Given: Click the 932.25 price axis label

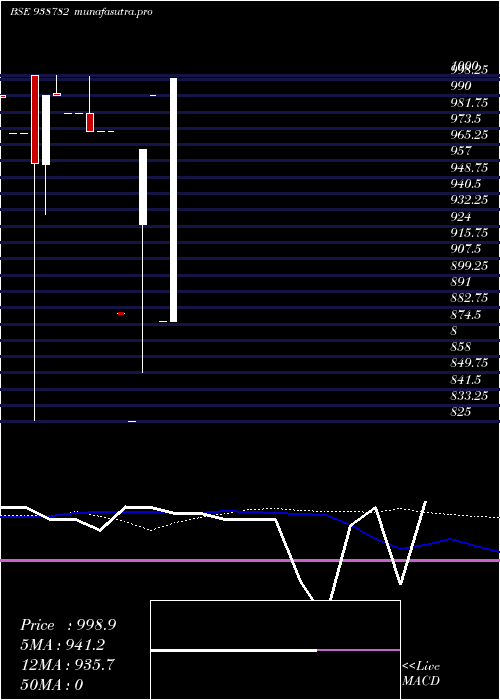Looking at the screenshot, I should pyautogui.click(x=469, y=200).
